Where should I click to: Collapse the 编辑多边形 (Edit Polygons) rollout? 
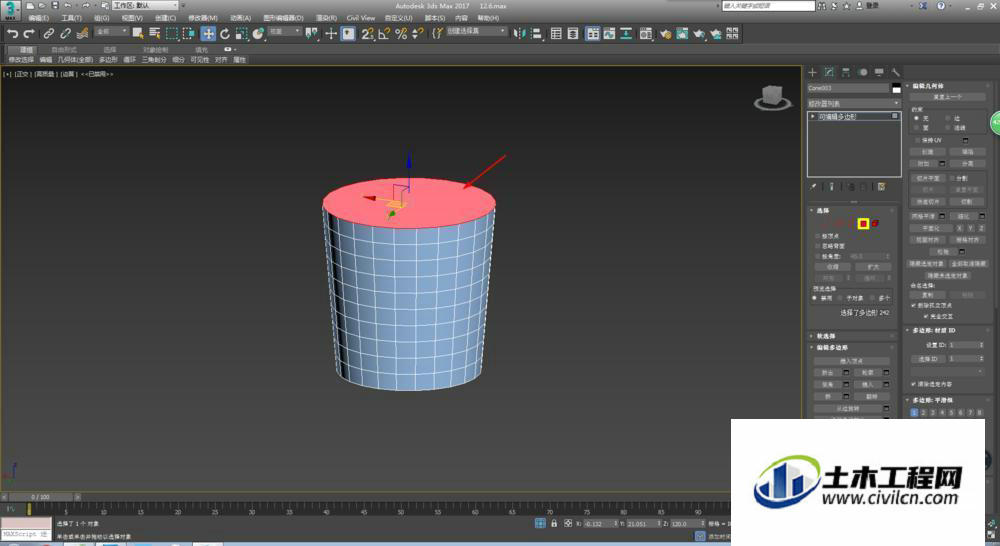point(832,348)
